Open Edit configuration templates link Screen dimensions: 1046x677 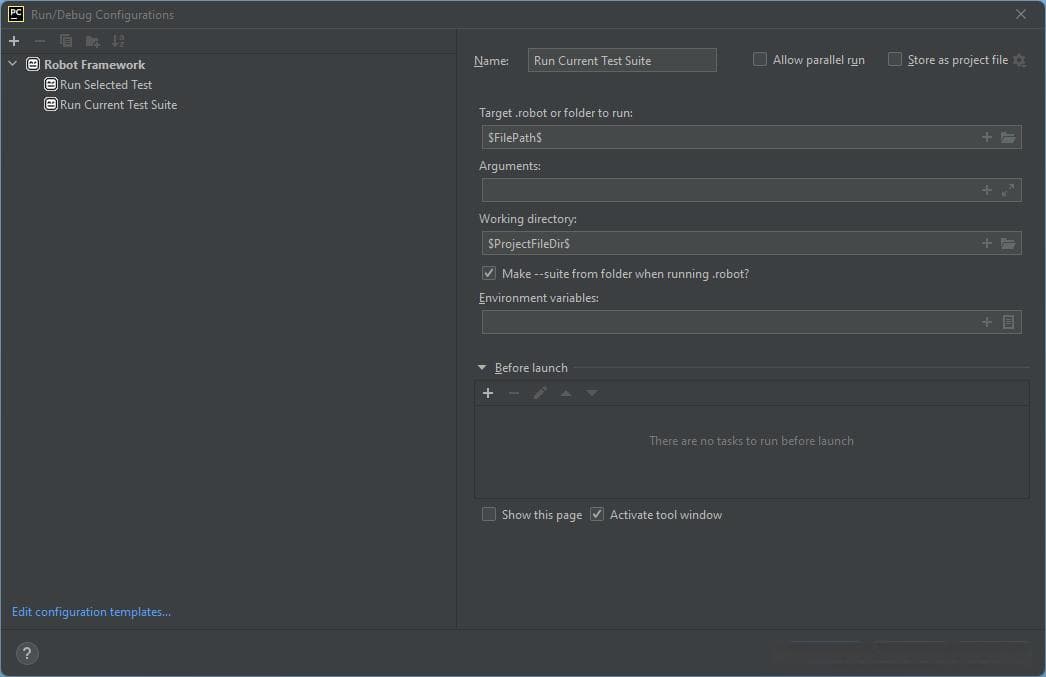click(x=91, y=612)
